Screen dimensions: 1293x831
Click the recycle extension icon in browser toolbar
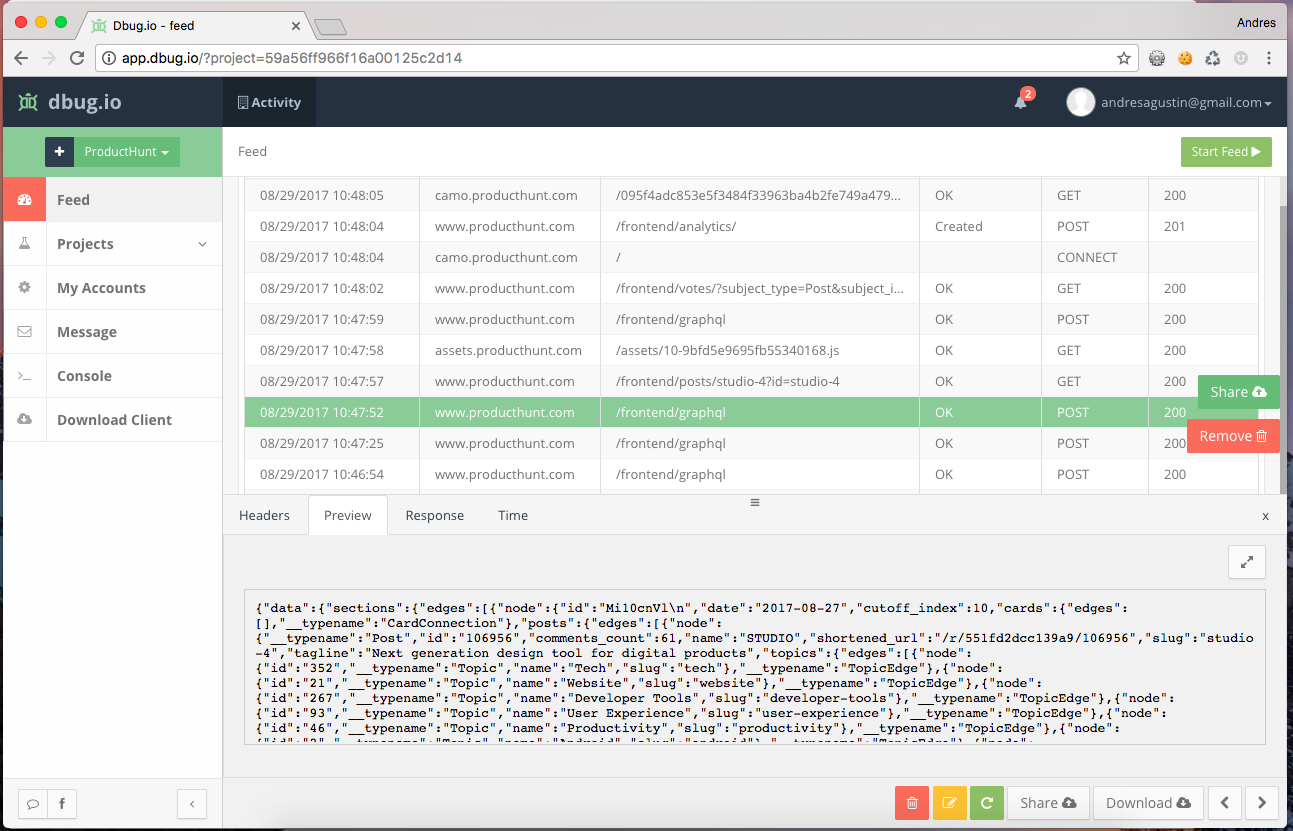(1213, 58)
